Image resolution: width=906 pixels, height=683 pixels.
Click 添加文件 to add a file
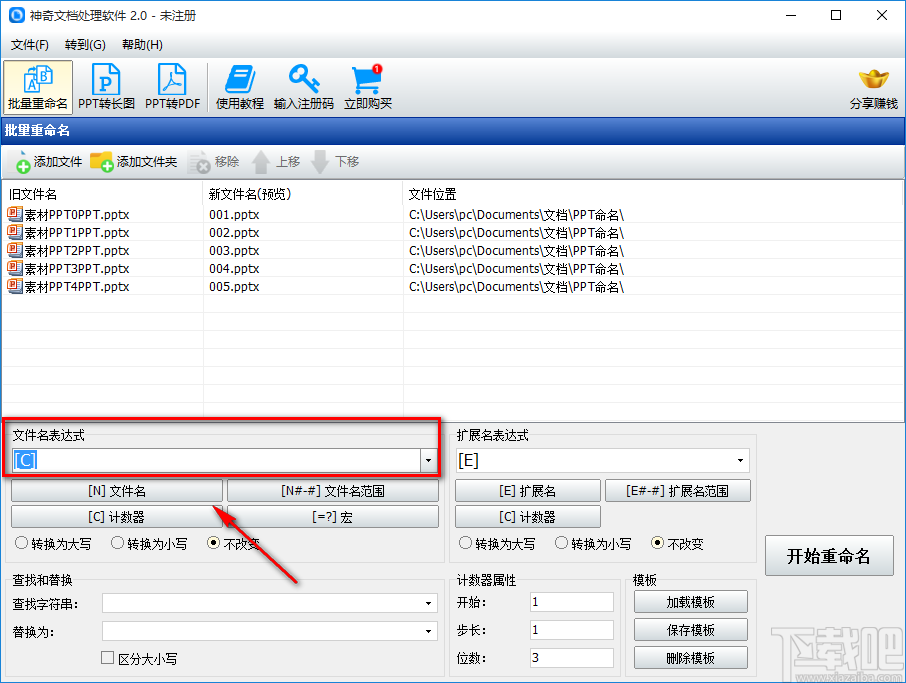point(49,162)
